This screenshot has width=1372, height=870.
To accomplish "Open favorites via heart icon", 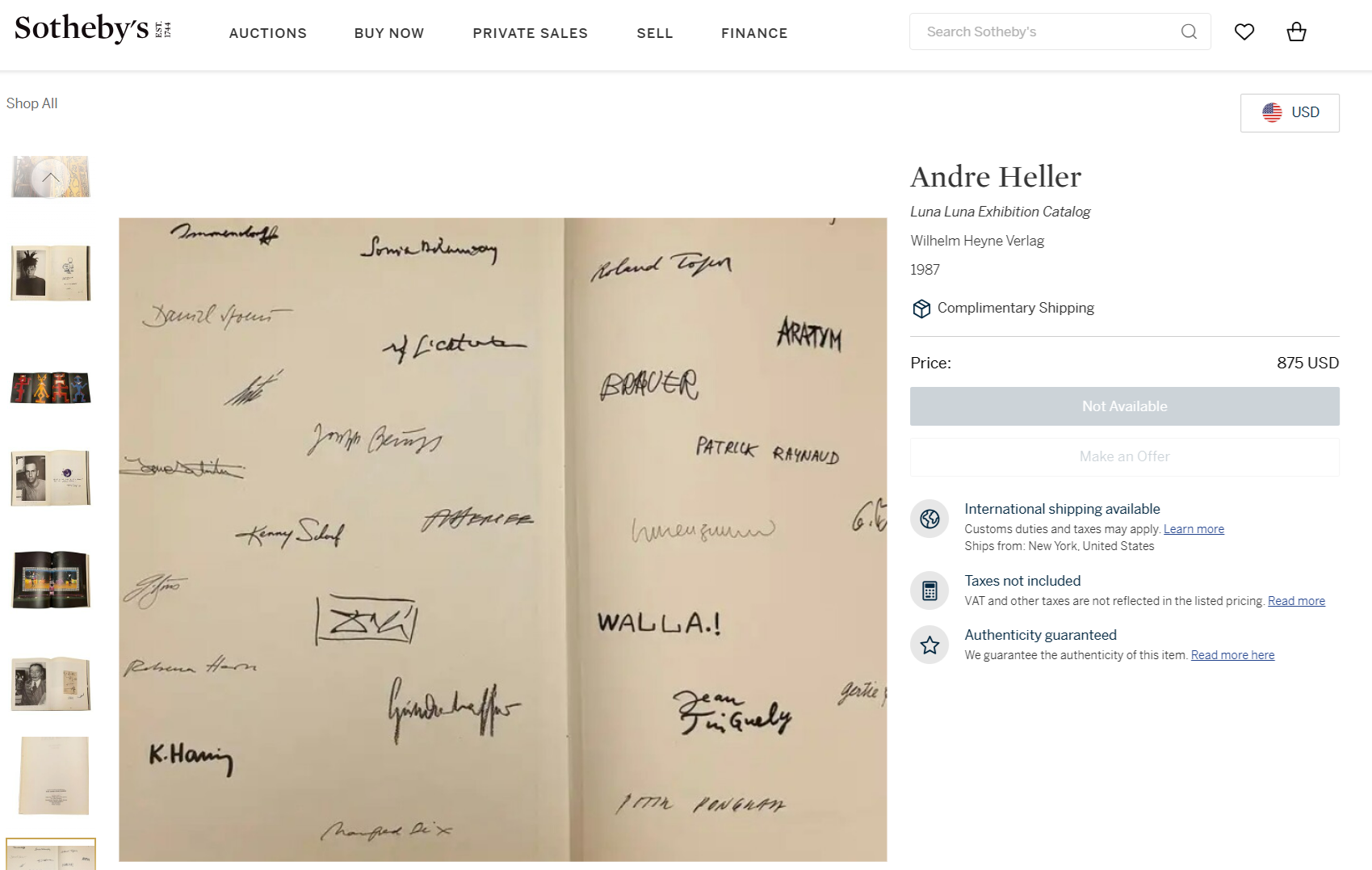I will click(1244, 32).
